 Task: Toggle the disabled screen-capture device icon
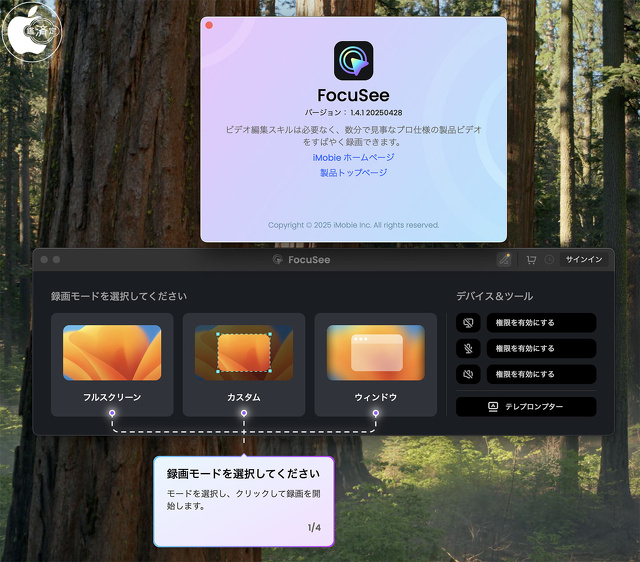coord(468,323)
